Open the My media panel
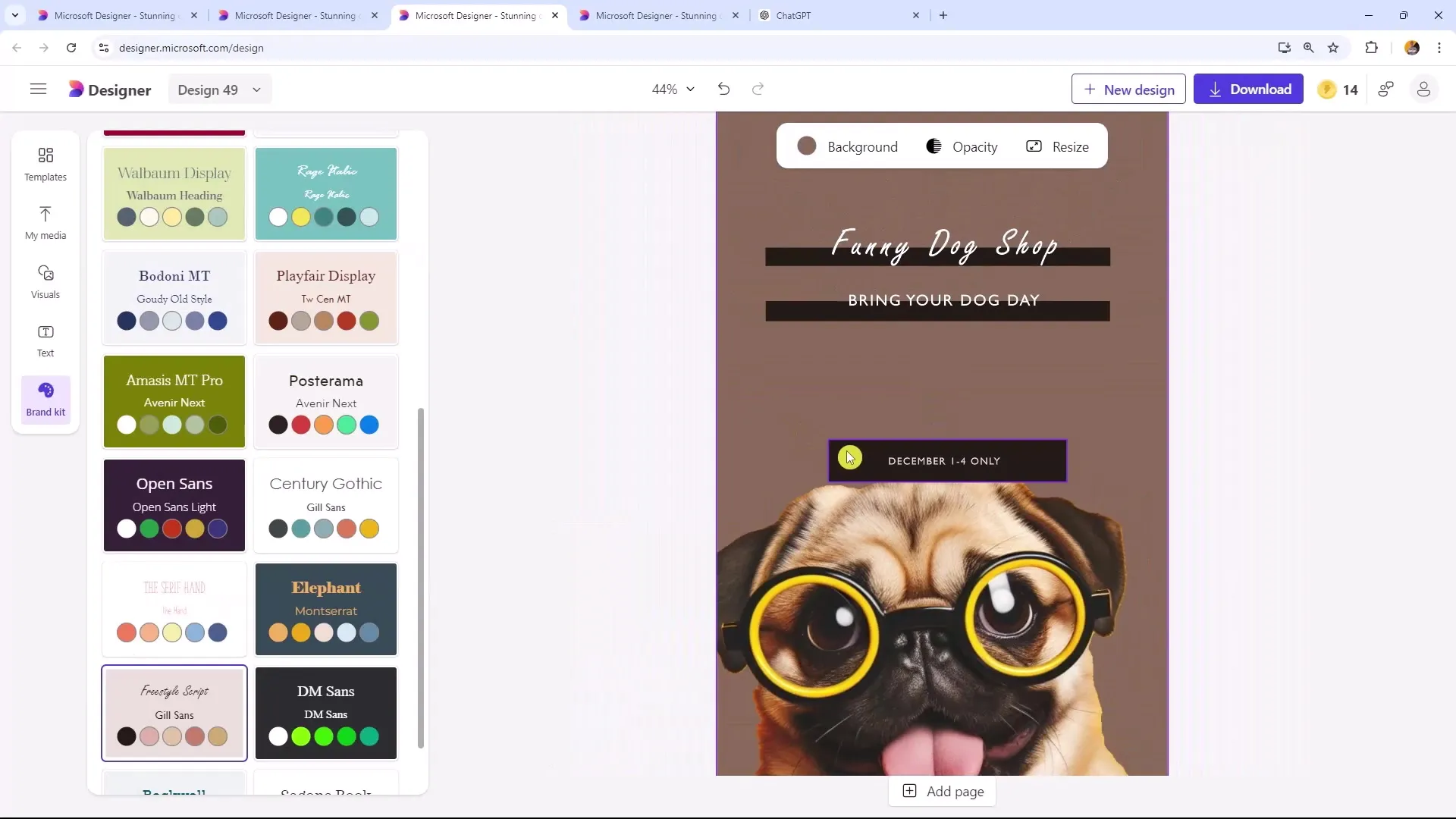Image resolution: width=1456 pixels, height=819 pixels. pos(45,223)
